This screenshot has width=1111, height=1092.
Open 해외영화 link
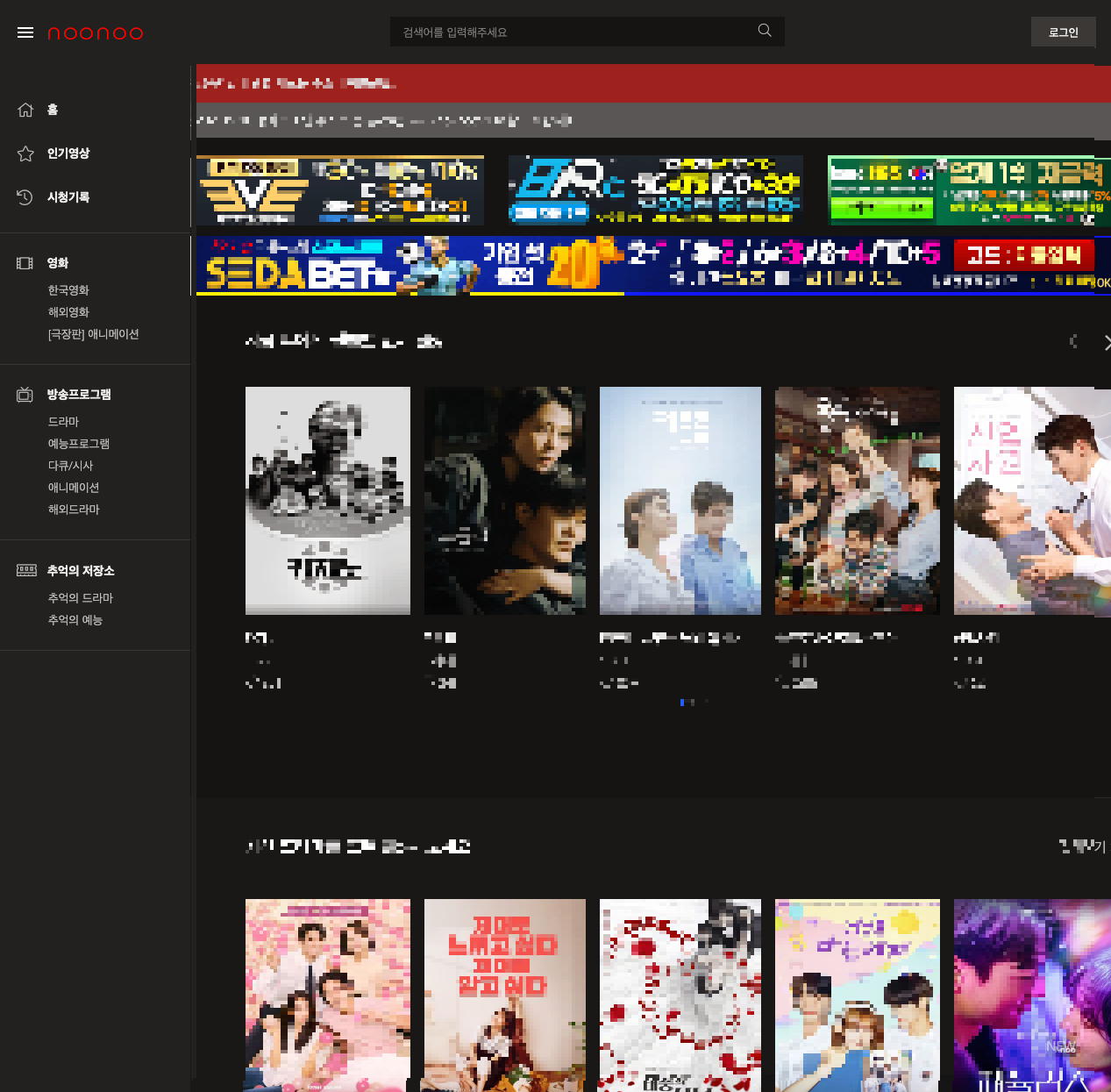(x=68, y=312)
